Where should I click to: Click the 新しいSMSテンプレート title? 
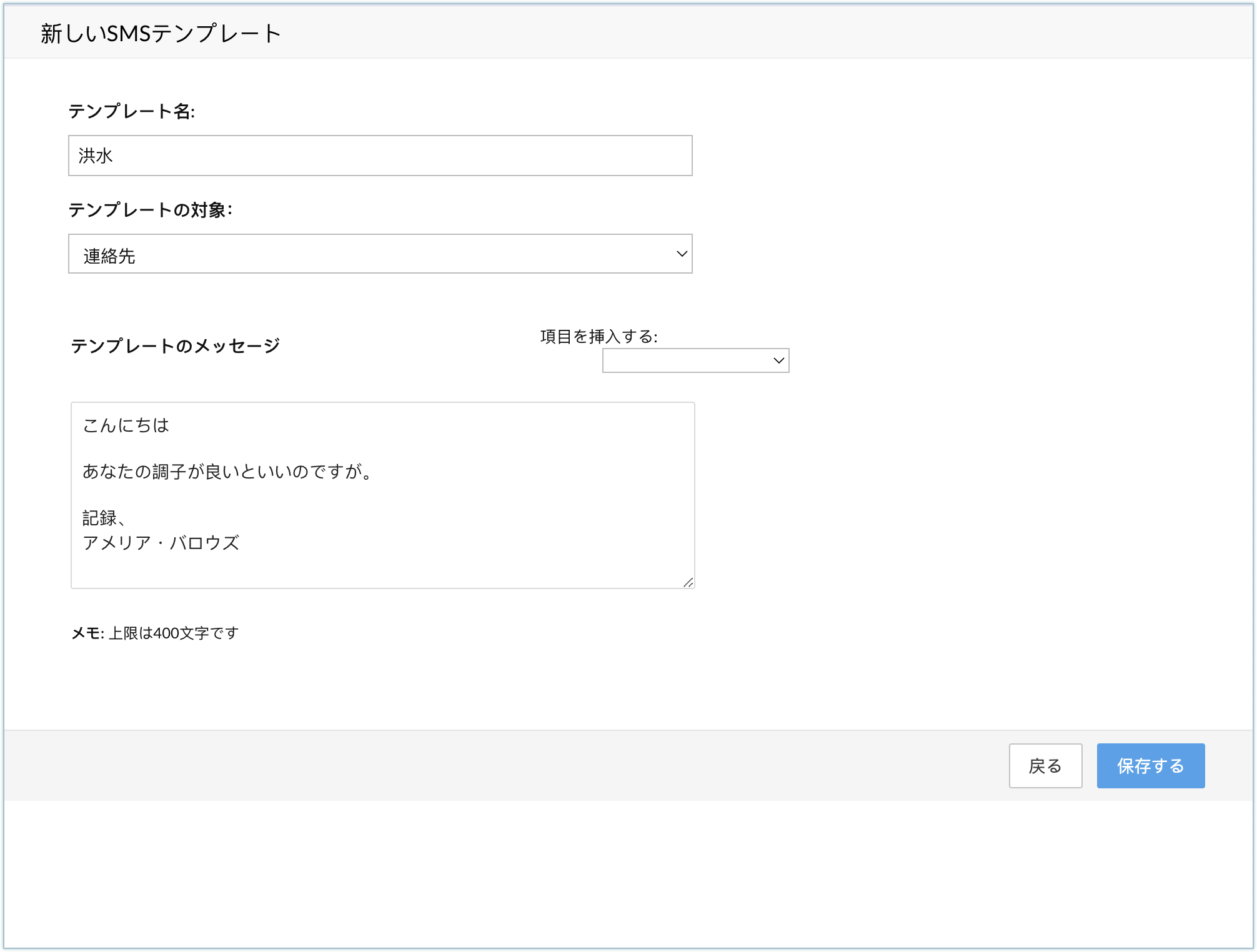pyautogui.click(x=161, y=34)
